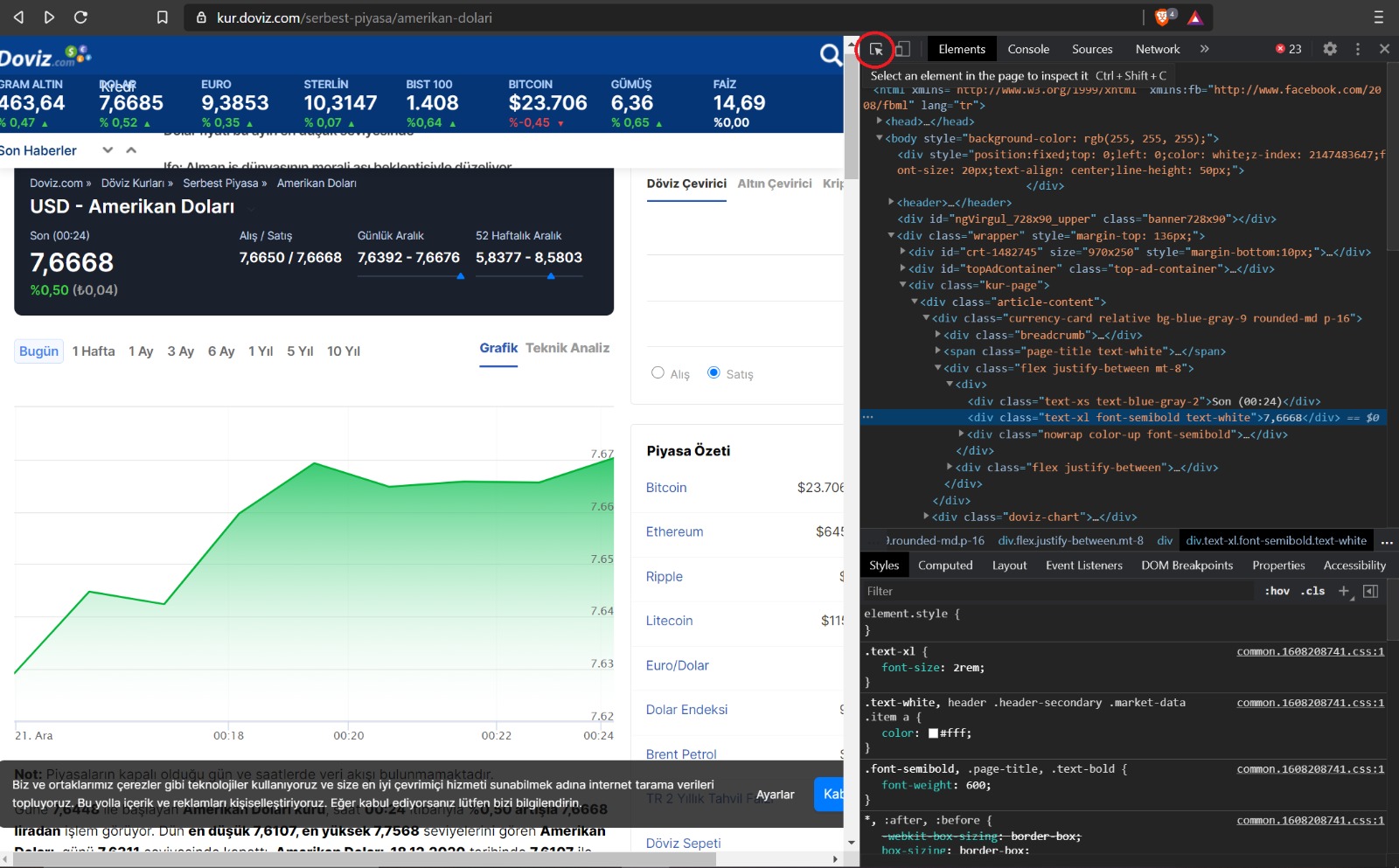The image size is (1399, 868).
Task: Open the BITCOIN $23.706 ticker
Action: click(x=548, y=103)
